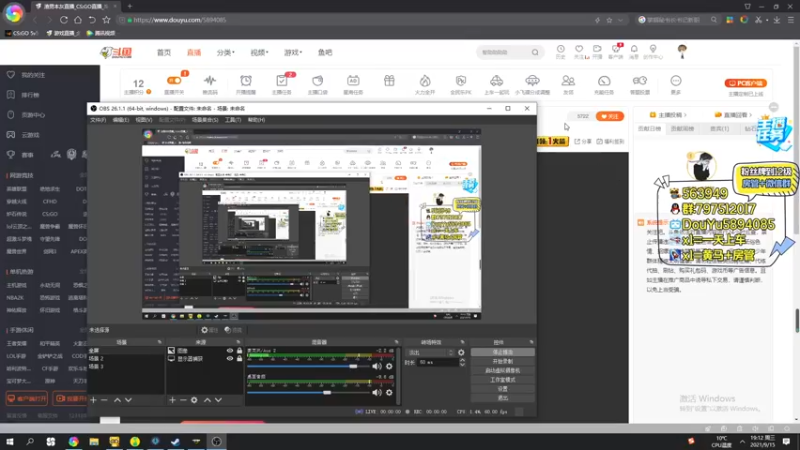Viewport: 800px width, 450px height.
Task: Open settings gear for second audio channel
Action: pos(389,392)
